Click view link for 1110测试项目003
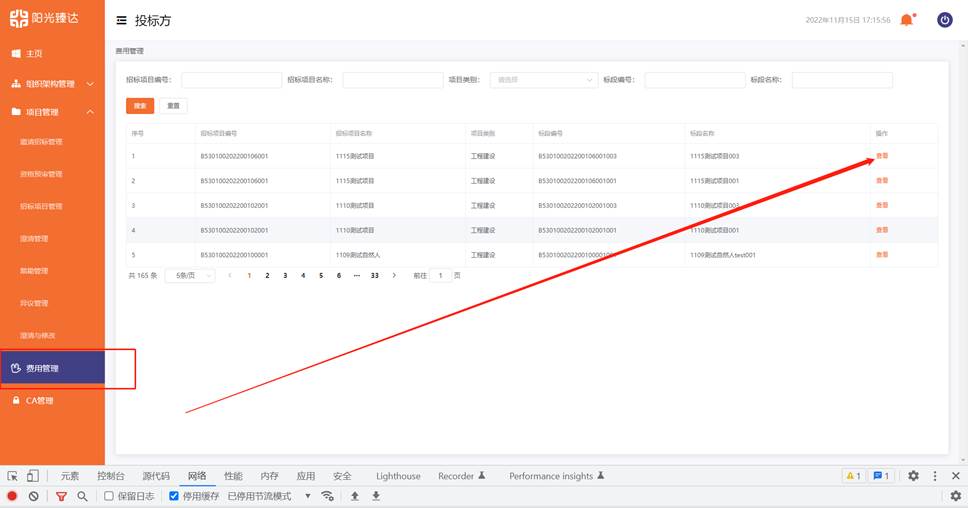The width and height of the screenshot is (968, 508). 882,205
